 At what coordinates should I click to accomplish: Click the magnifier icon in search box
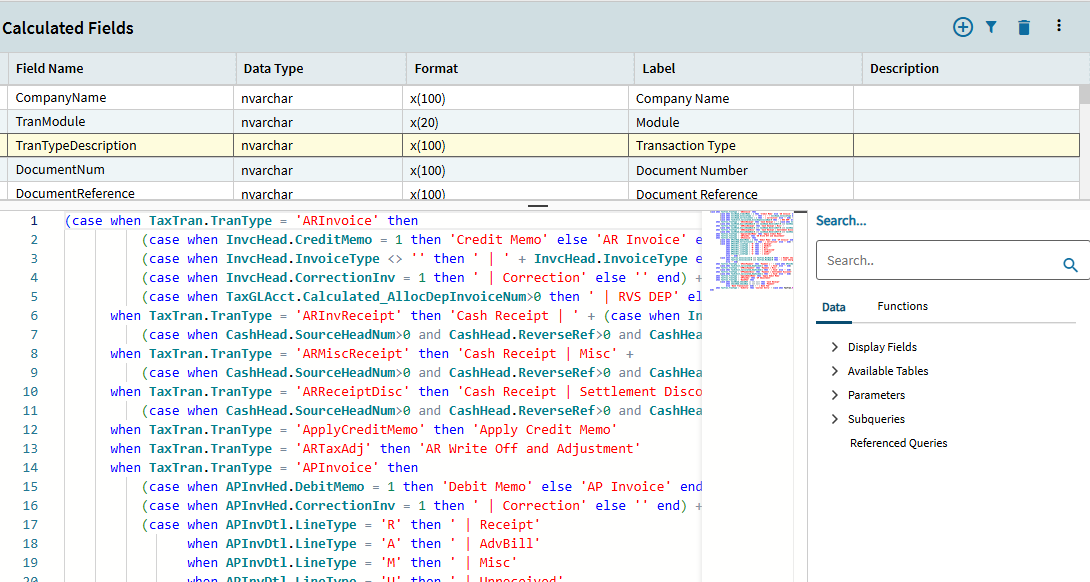pyautogui.click(x=1070, y=265)
